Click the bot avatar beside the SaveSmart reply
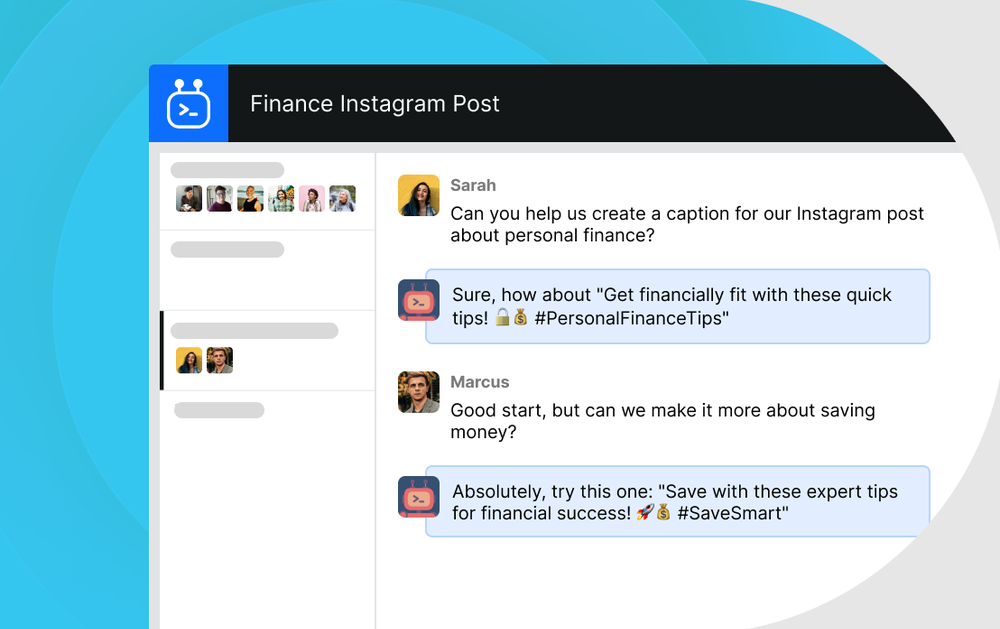Screen dimensions: 1000x629 (419, 496)
